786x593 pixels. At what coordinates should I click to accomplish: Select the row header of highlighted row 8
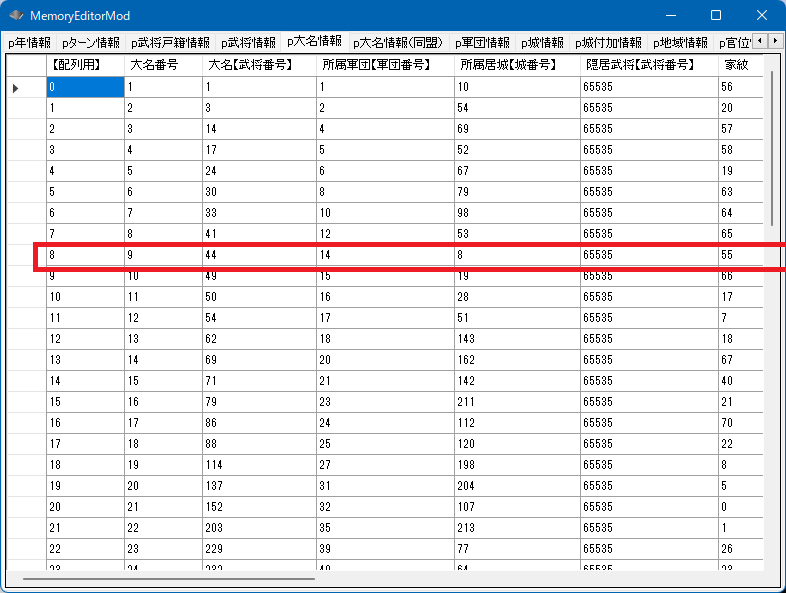click(26, 256)
